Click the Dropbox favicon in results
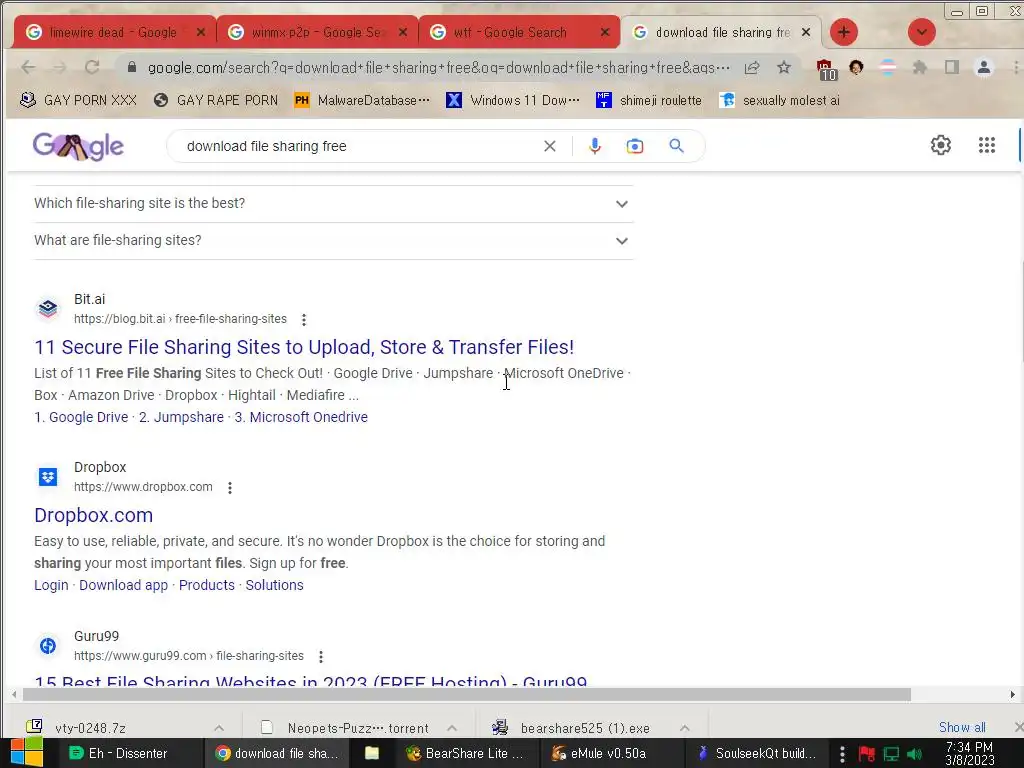 click(48, 477)
